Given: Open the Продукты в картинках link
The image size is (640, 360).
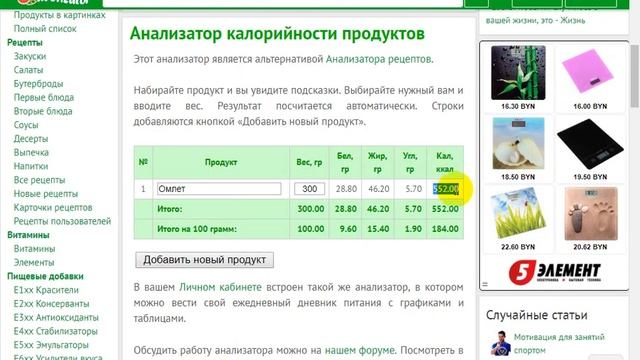Looking at the screenshot, I should (x=60, y=15).
